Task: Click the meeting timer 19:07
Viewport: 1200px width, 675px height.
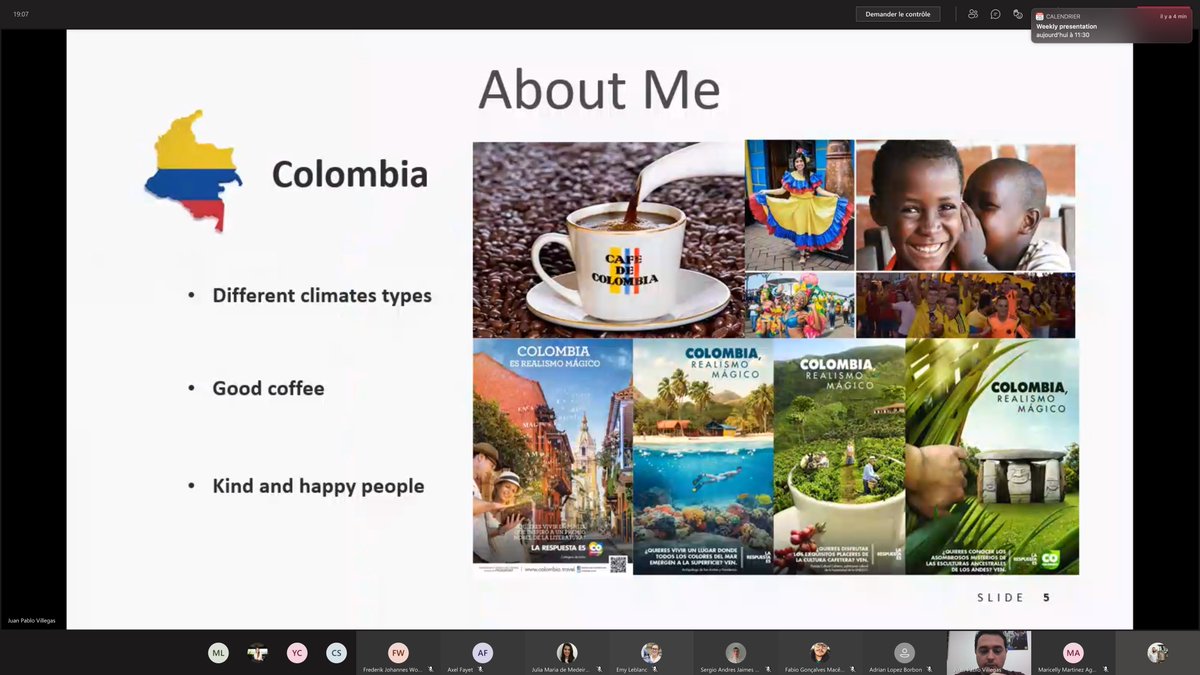Action: tap(20, 14)
